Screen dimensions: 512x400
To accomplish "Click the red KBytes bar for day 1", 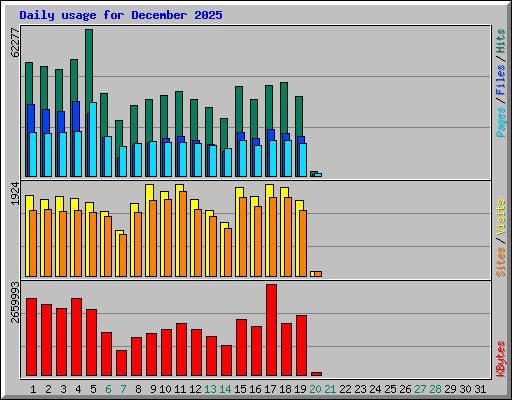I will point(31,337).
